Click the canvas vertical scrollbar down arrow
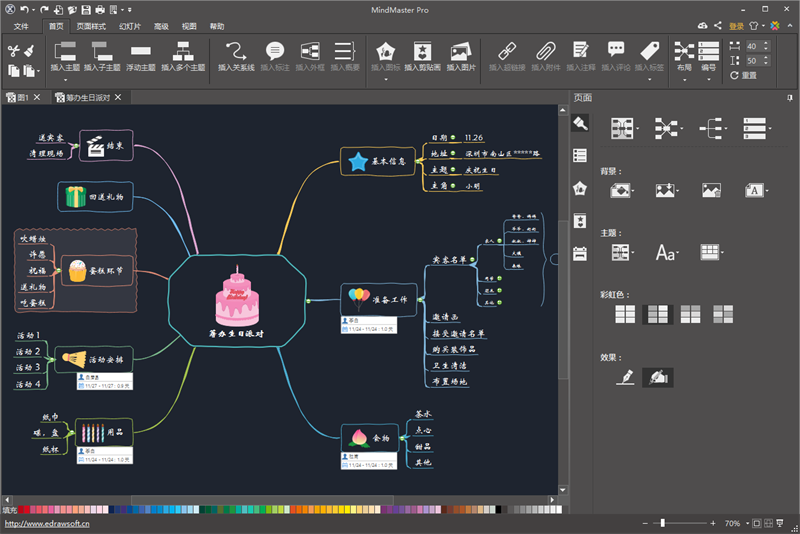The height and width of the screenshot is (534, 800). pyautogui.click(x=563, y=490)
